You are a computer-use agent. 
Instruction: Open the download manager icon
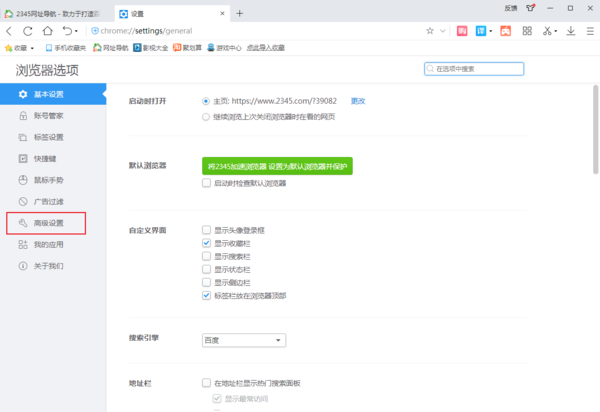point(571,31)
